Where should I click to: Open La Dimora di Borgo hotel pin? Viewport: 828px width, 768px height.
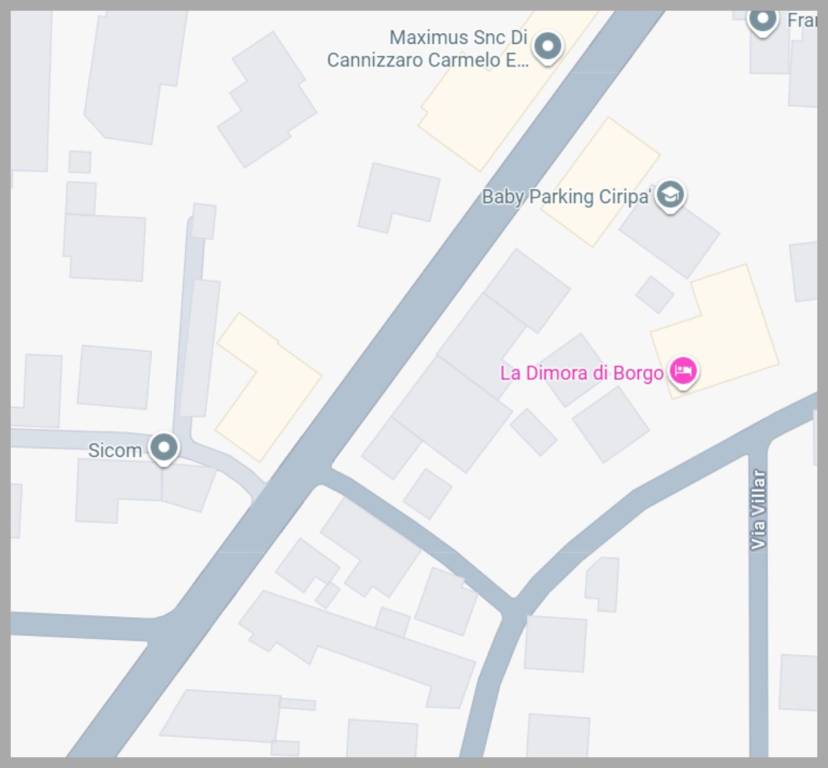(683, 372)
